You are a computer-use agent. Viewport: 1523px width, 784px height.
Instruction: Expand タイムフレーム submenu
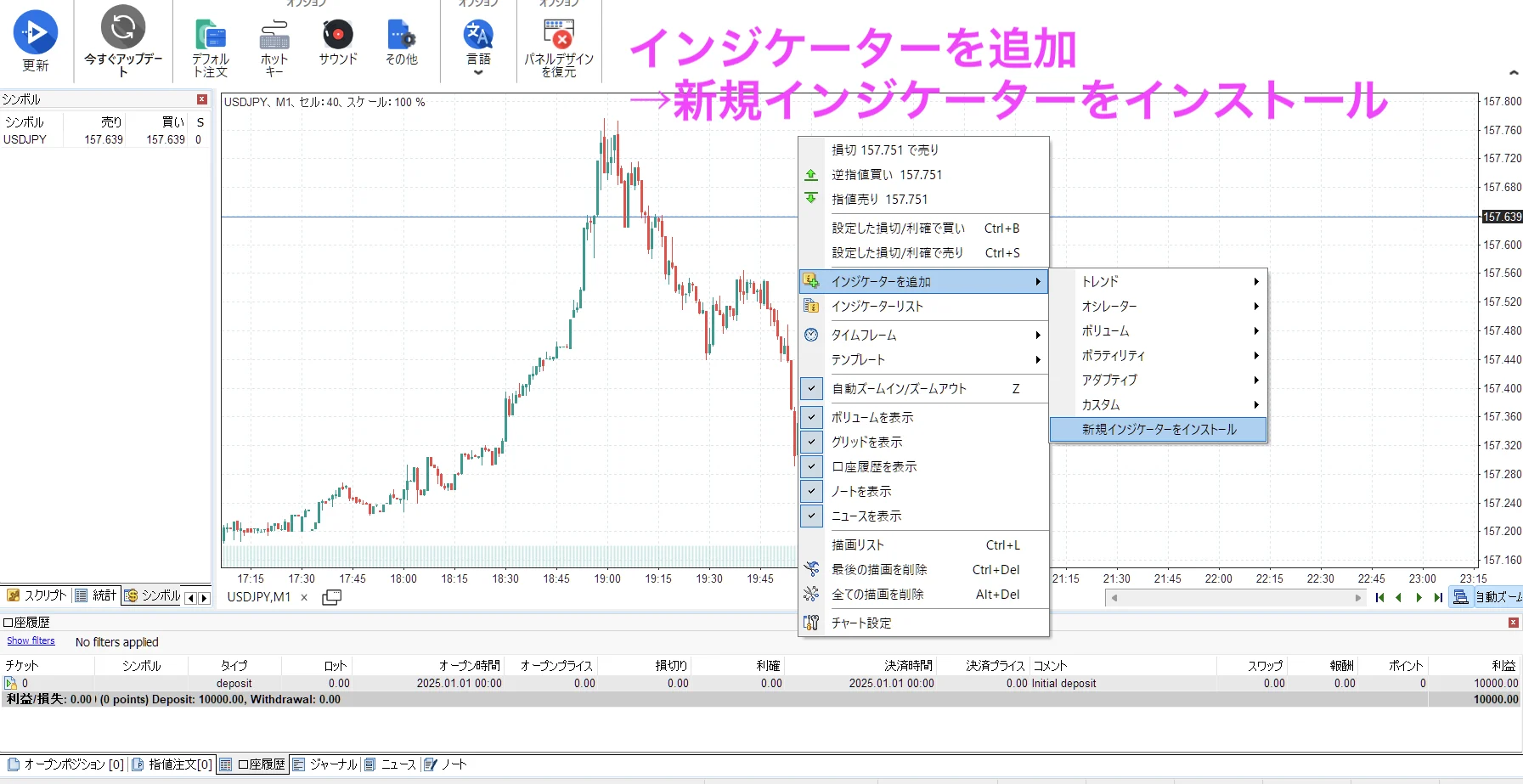[924, 335]
